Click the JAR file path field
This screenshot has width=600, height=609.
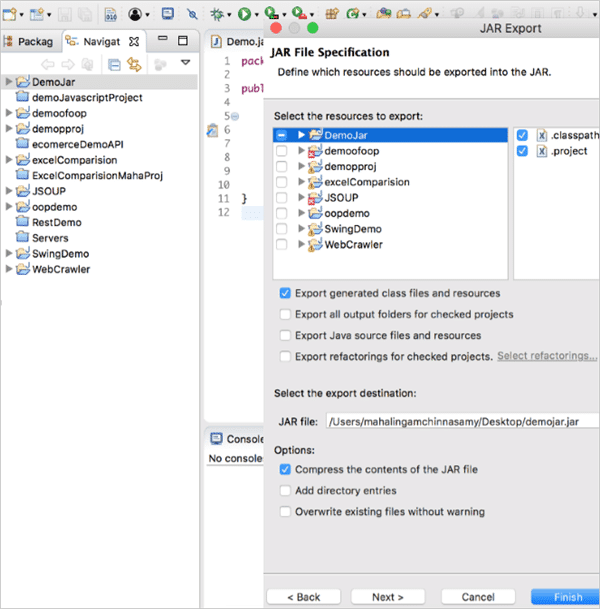pos(463,421)
